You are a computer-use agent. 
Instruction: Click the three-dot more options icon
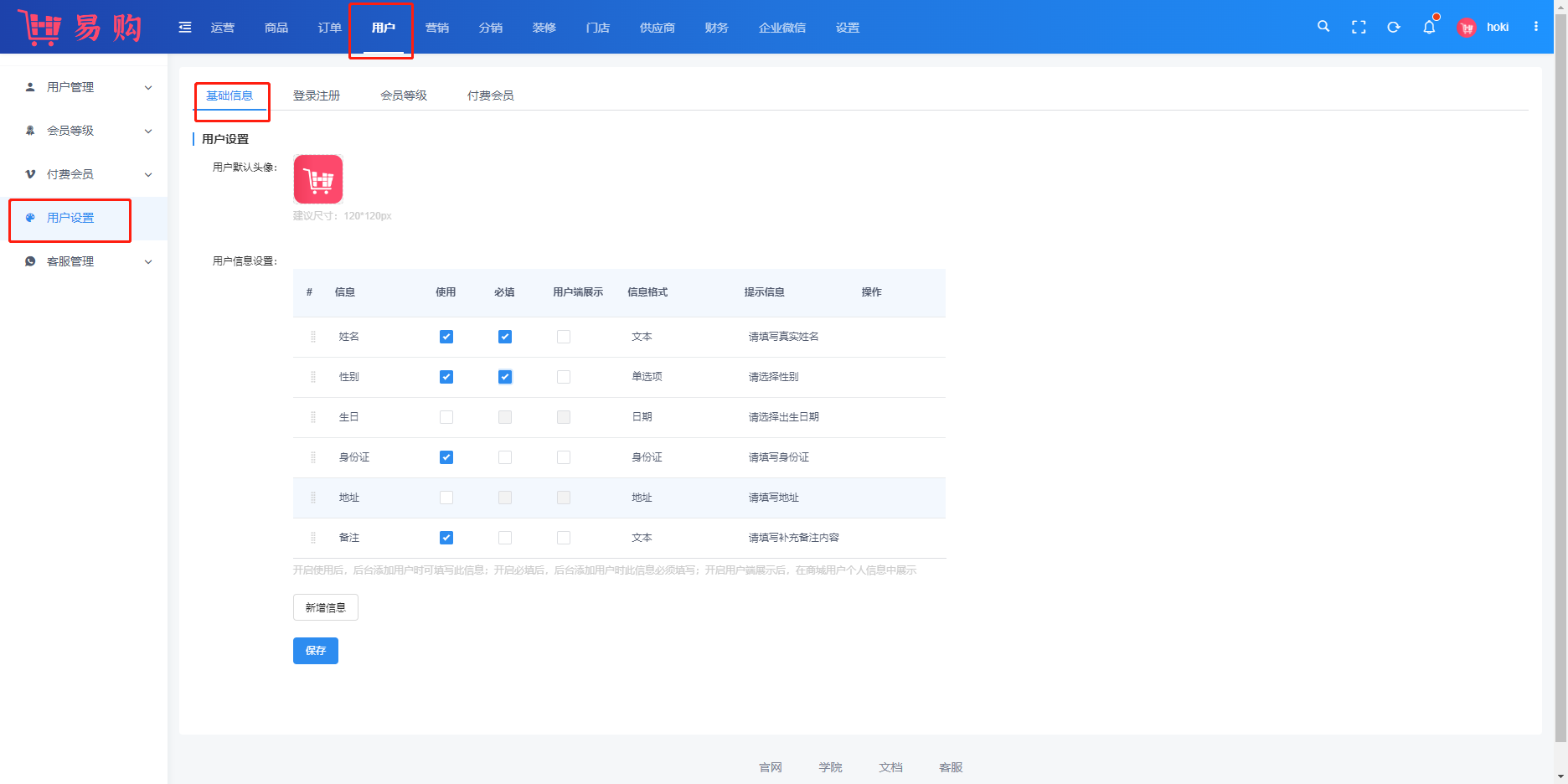click(1536, 27)
